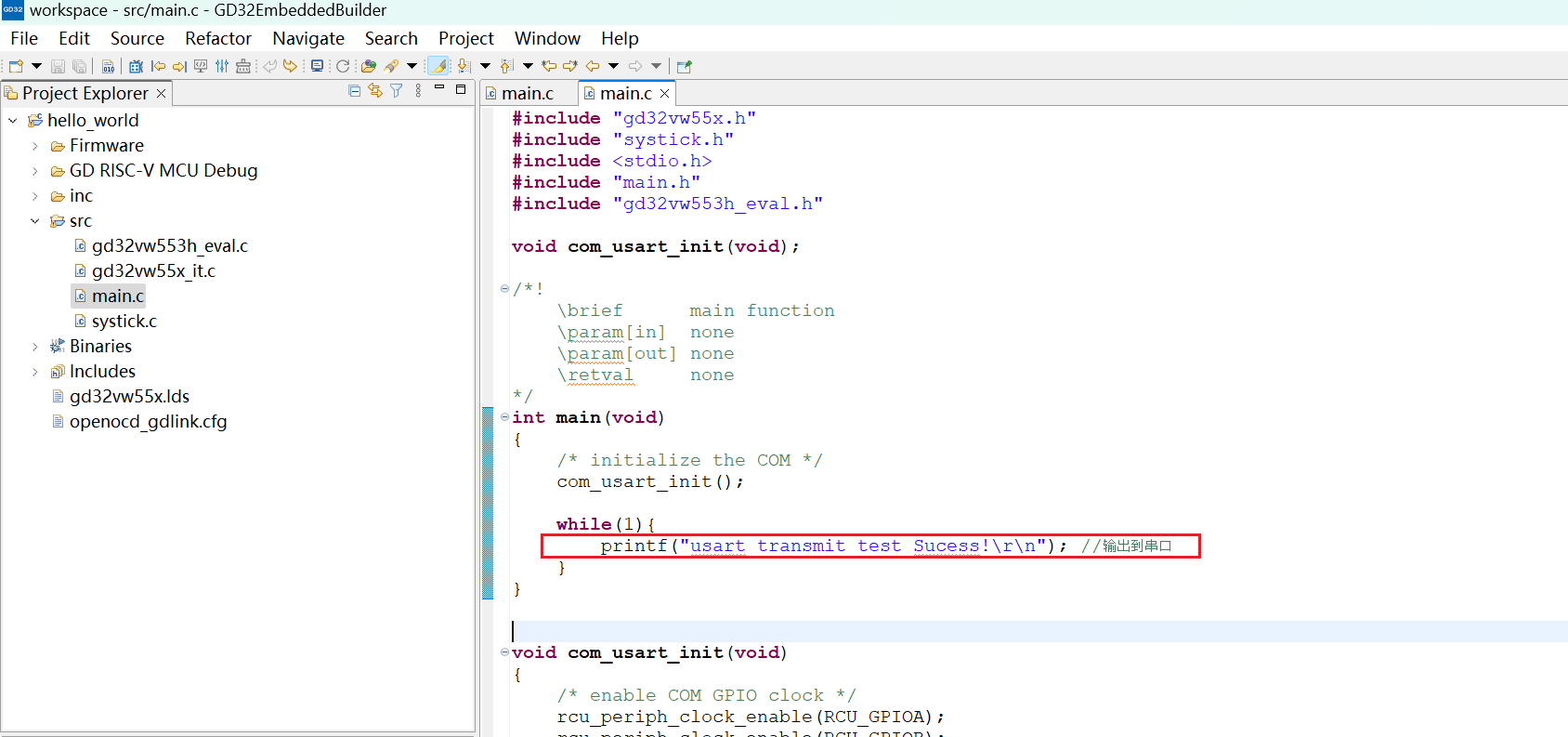Click the New project toolbar icon
Screen dimensions: 1568x737
pyautogui.click(x=16, y=66)
